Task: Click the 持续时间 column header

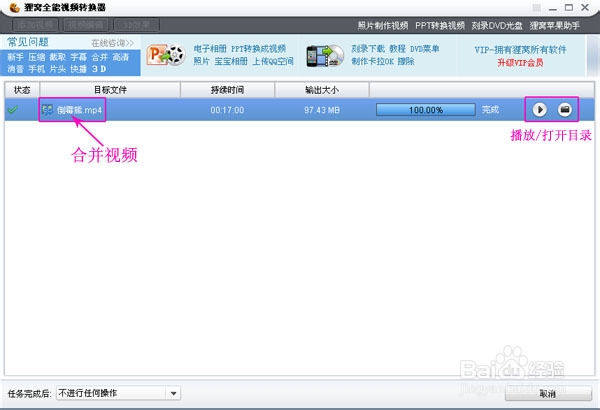Action: pos(227,90)
